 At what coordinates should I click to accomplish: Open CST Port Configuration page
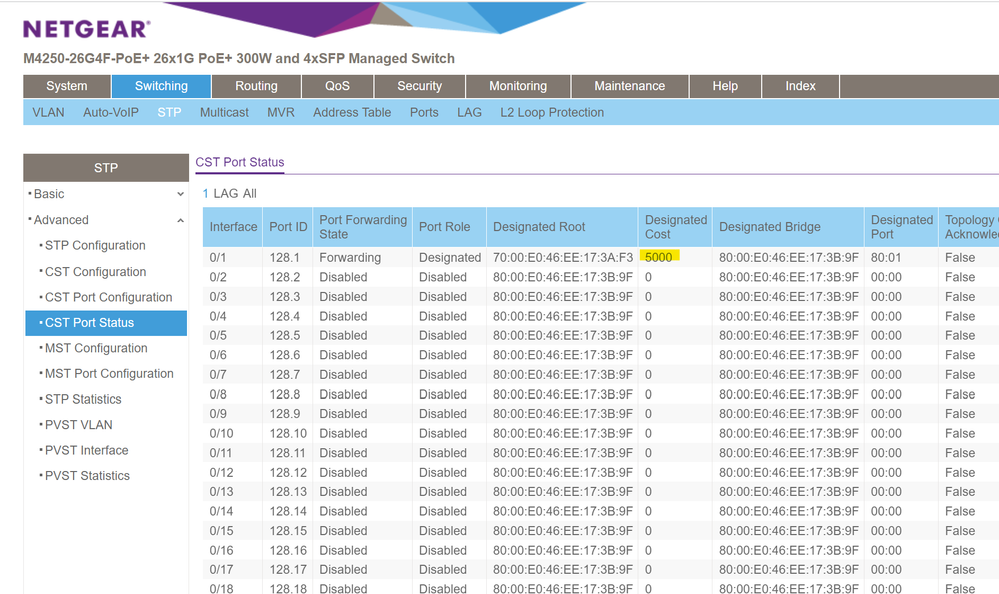tap(108, 297)
